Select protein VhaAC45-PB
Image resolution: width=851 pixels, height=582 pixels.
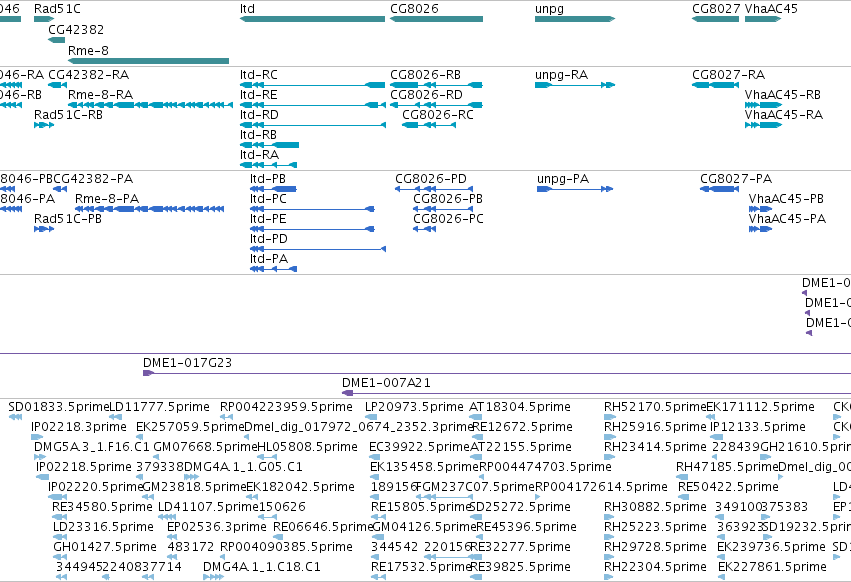pyautogui.click(x=760, y=209)
